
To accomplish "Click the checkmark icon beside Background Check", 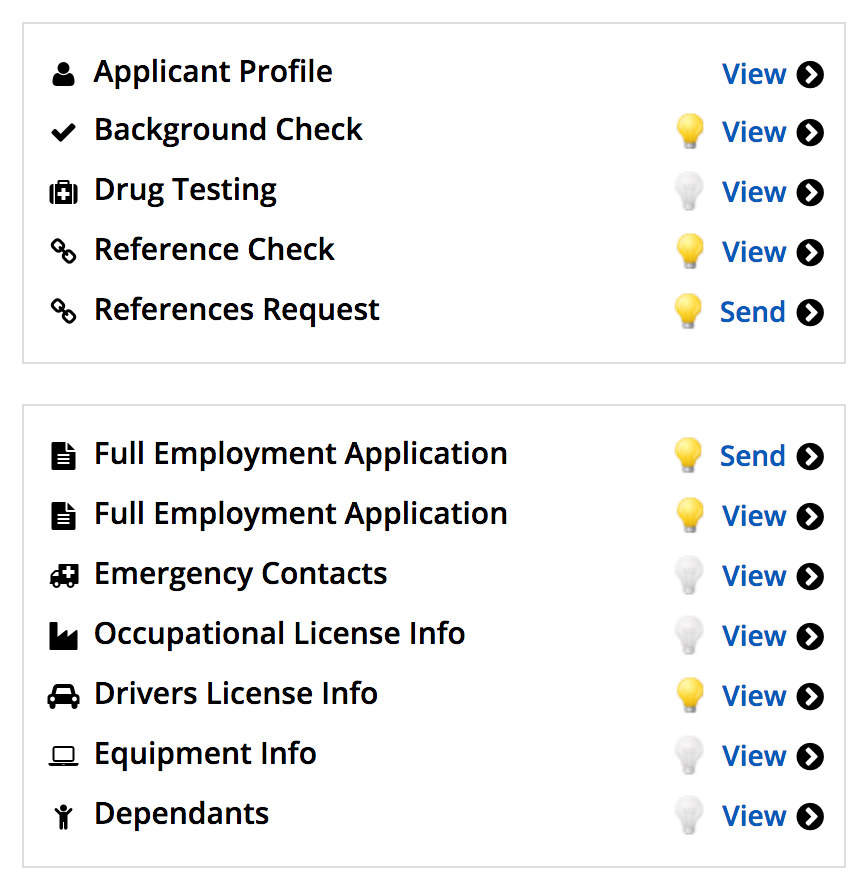I will [63, 132].
